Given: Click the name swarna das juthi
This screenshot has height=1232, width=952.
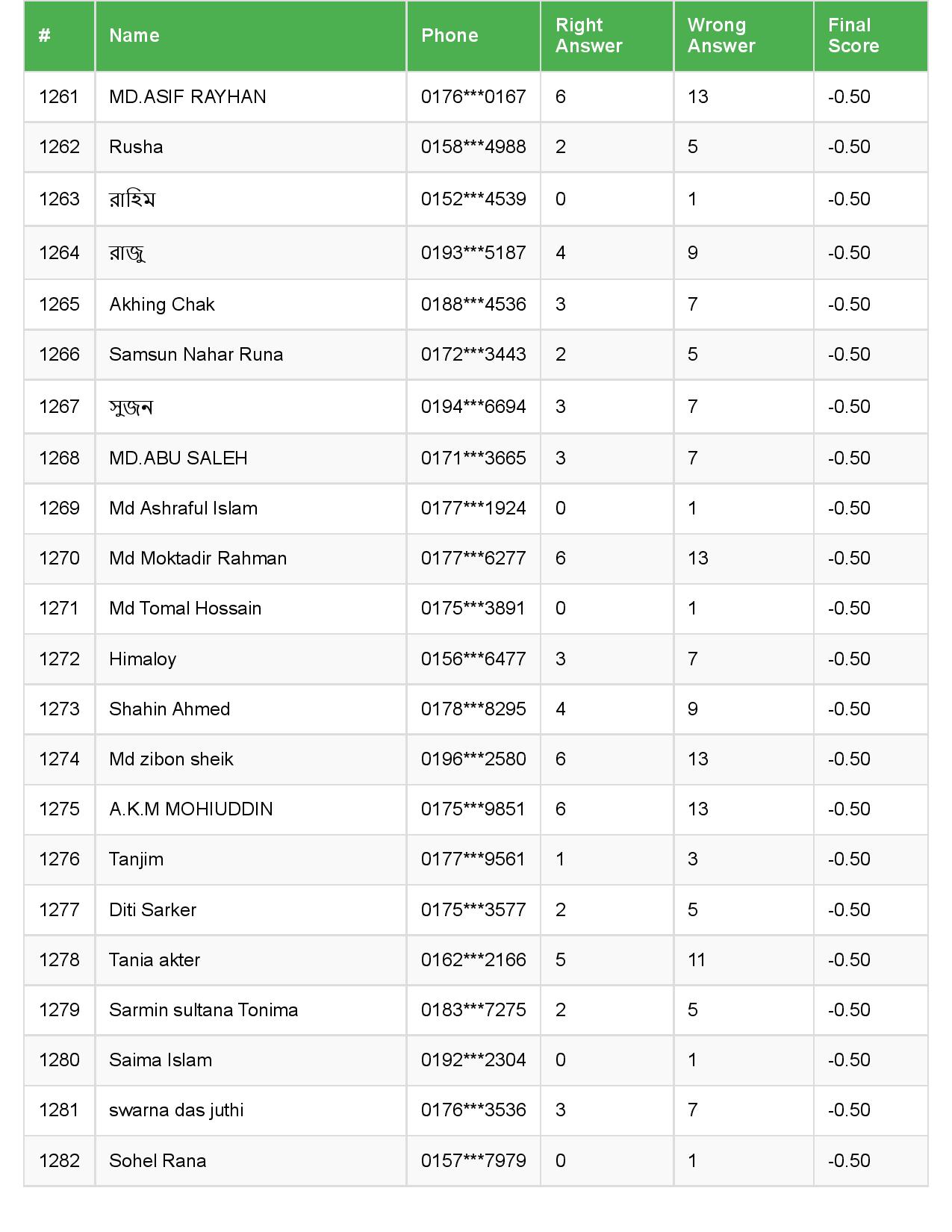Looking at the screenshot, I should pyautogui.click(x=176, y=1110).
